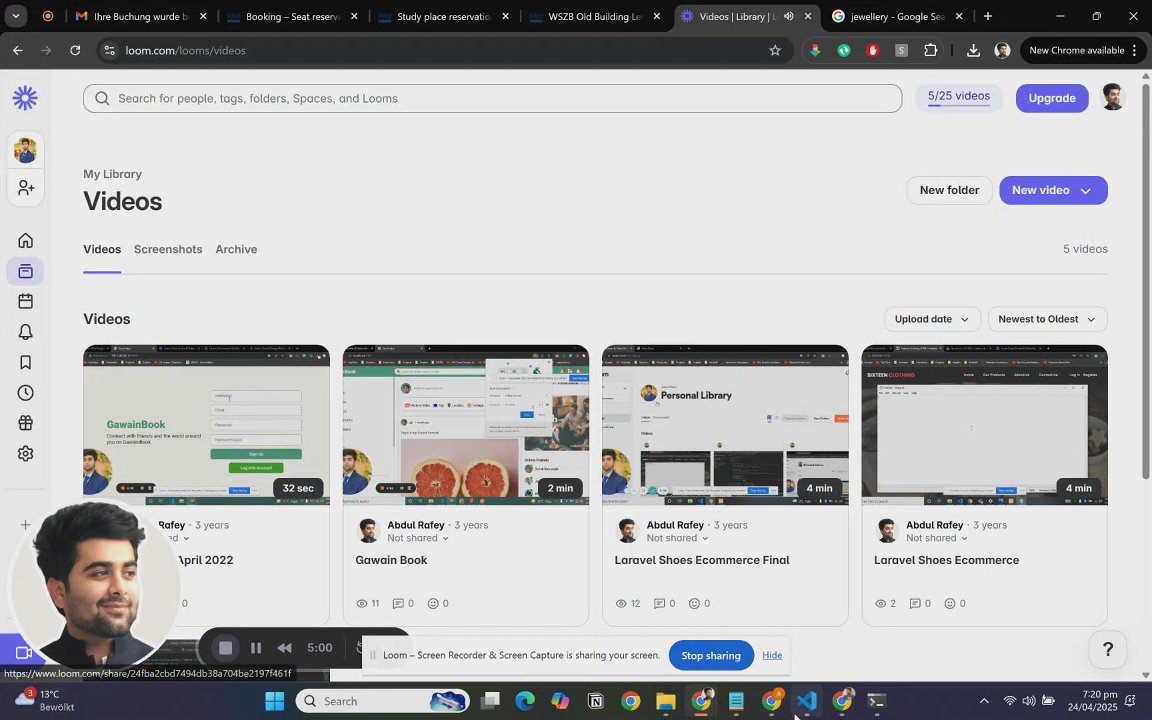Viewport: 1152px width, 720px height.
Task: Stop the Loom recording with the stop button
Action: [226, 648]
